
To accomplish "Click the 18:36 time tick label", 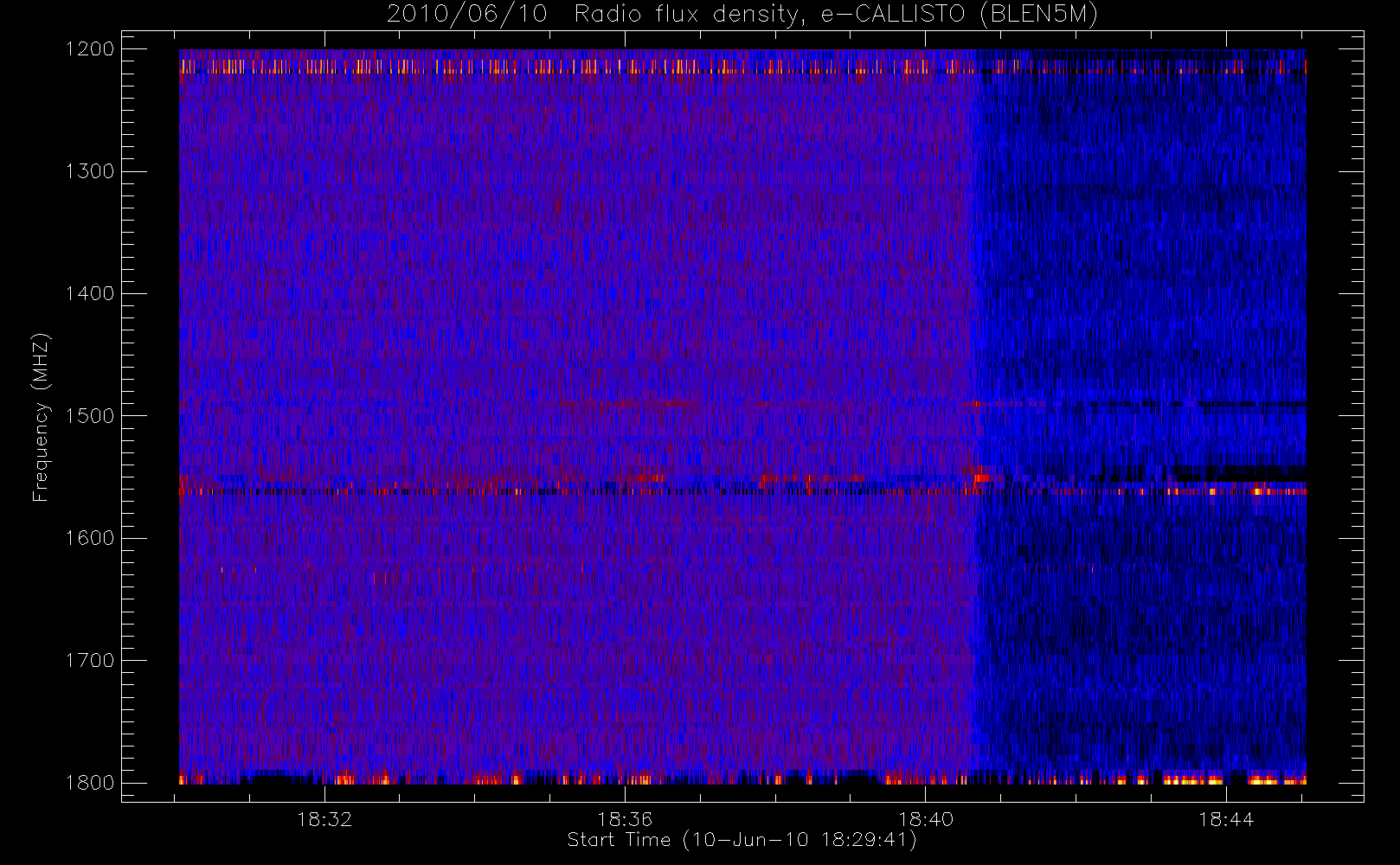I will point(625,819).
